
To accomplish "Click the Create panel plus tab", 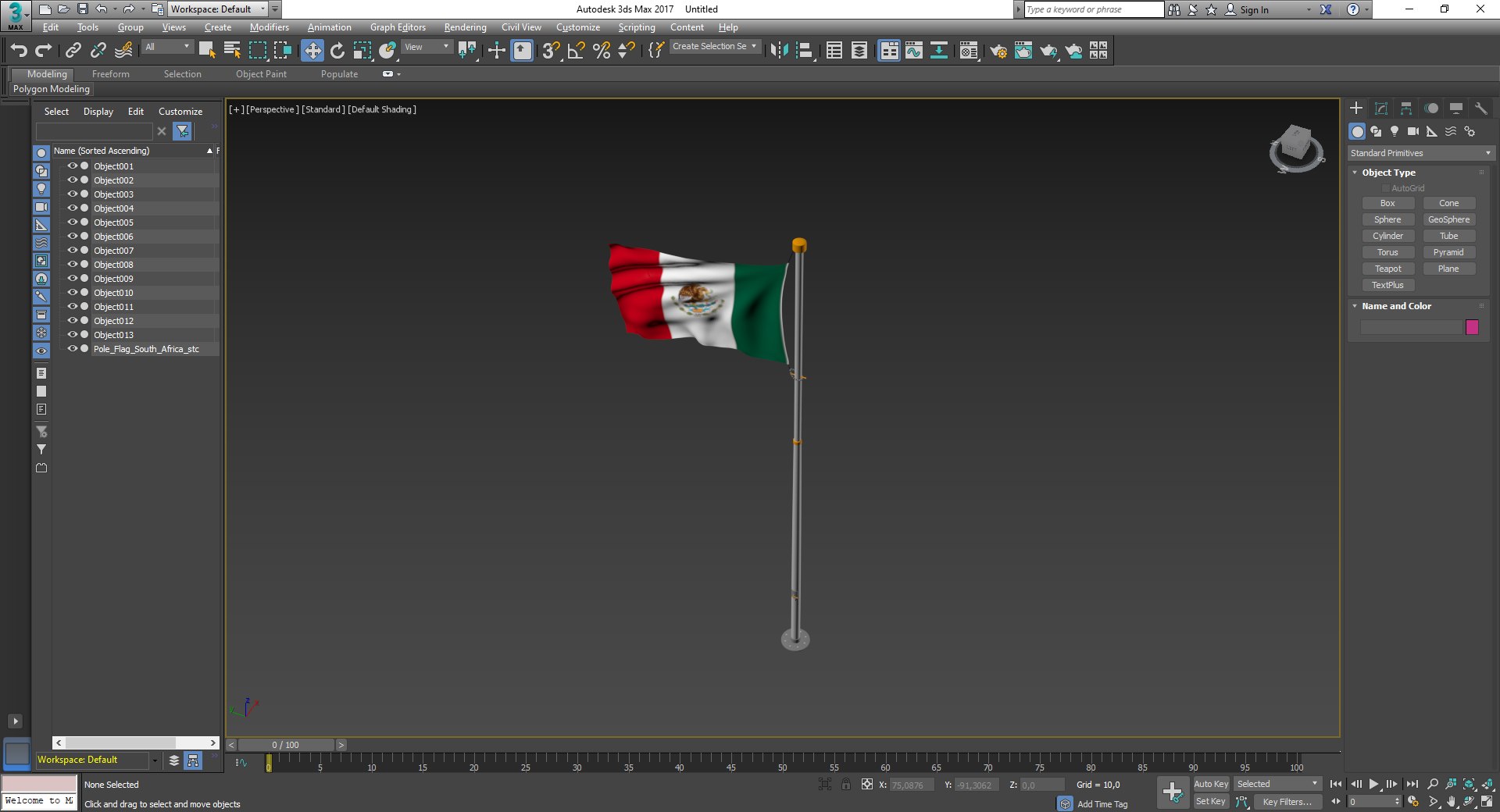I will [x=1356, y=109].
